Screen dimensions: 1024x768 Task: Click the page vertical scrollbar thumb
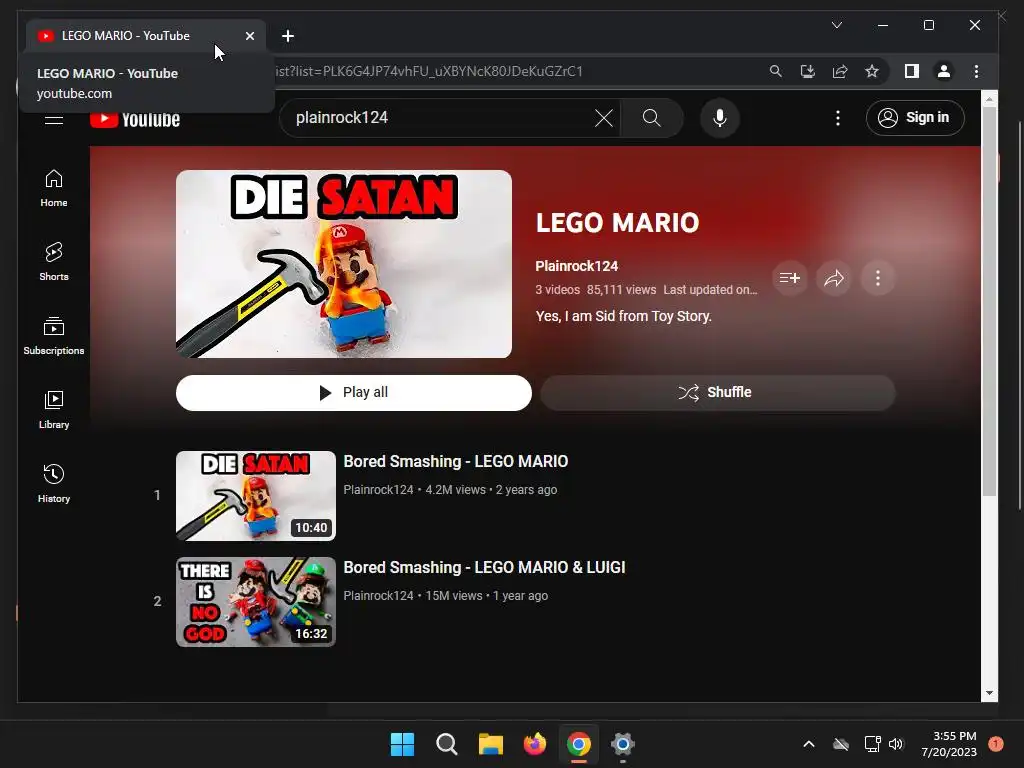point(989,300)
